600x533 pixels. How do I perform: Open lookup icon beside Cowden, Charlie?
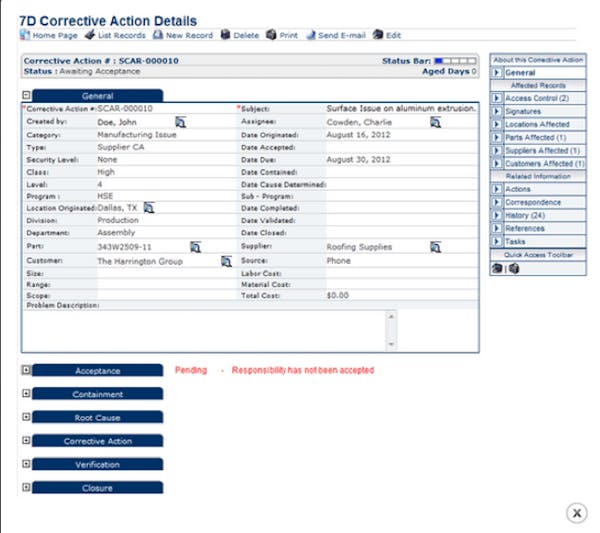[435, 122]
